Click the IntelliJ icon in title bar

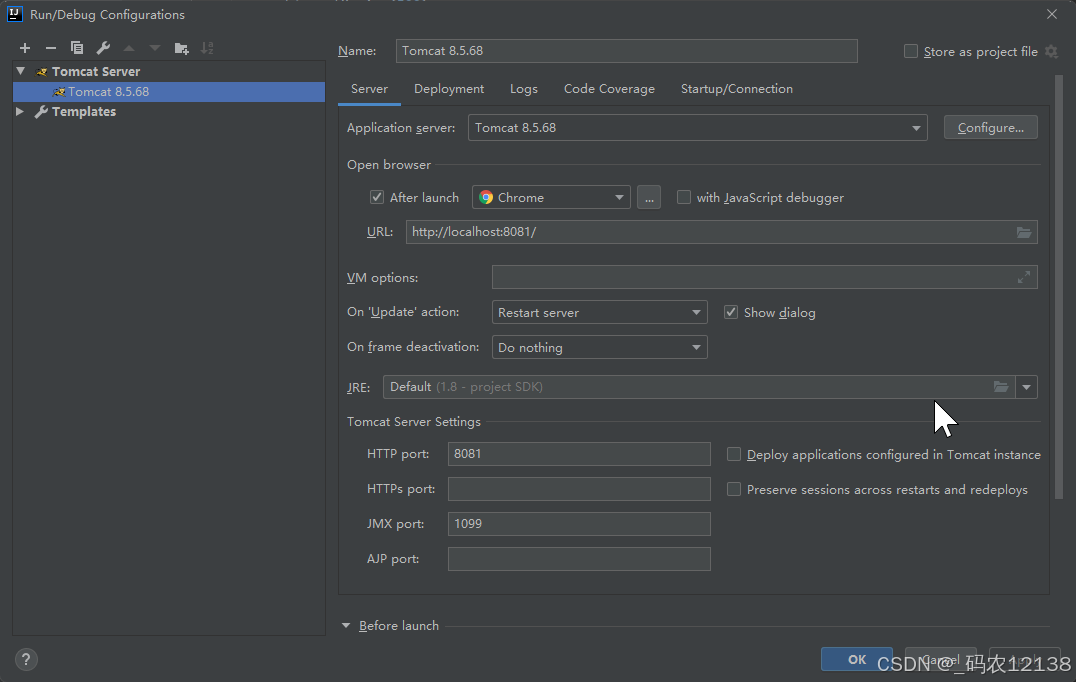click(x=14, y=14)
